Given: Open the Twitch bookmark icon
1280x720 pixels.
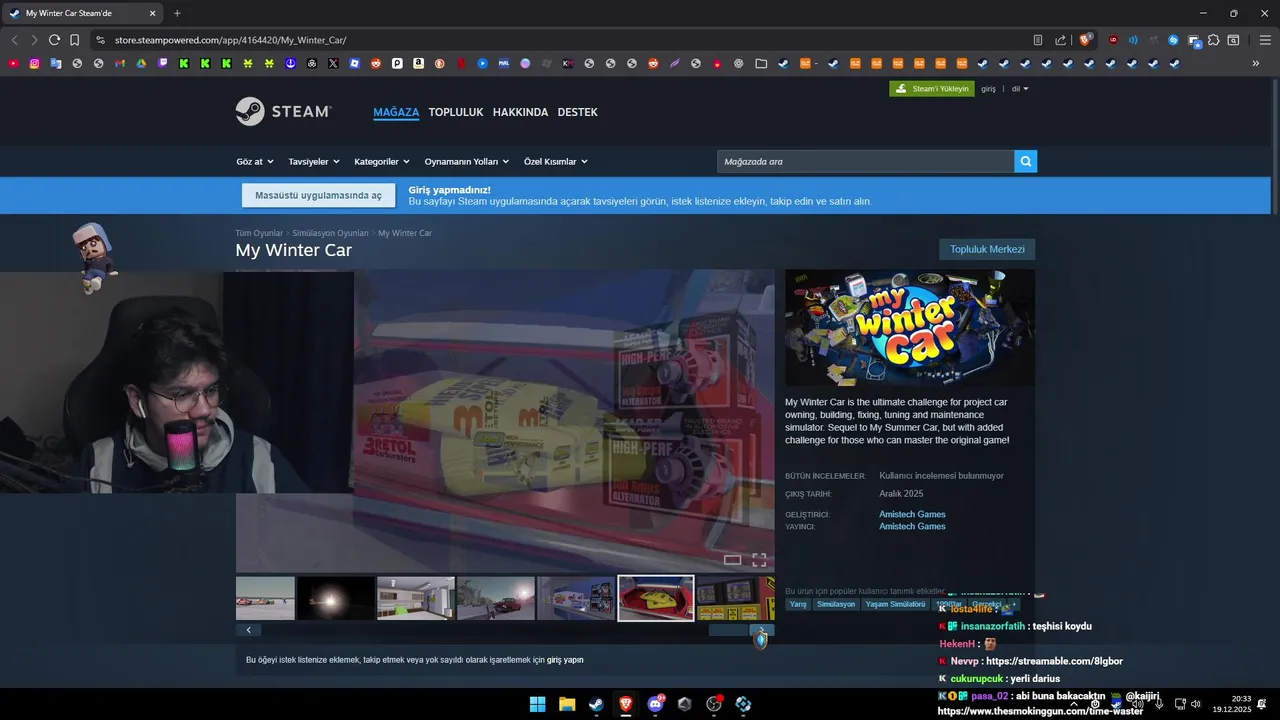Looking at the screenshot, I should click(163, 63).
